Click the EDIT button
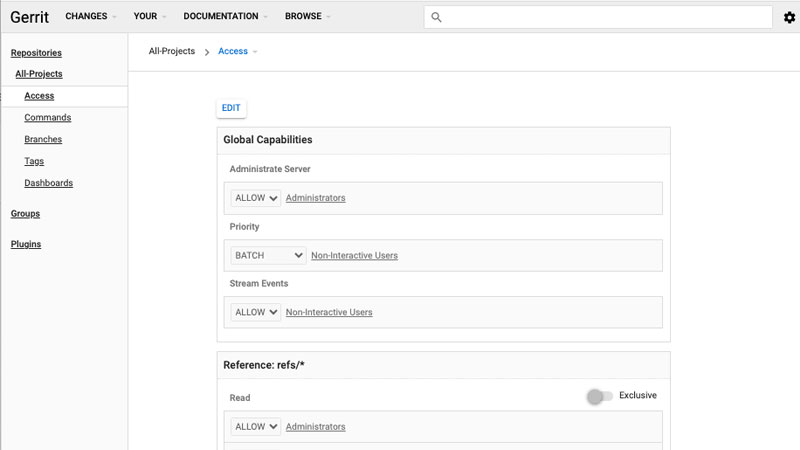800x450 pixels. 231,108
